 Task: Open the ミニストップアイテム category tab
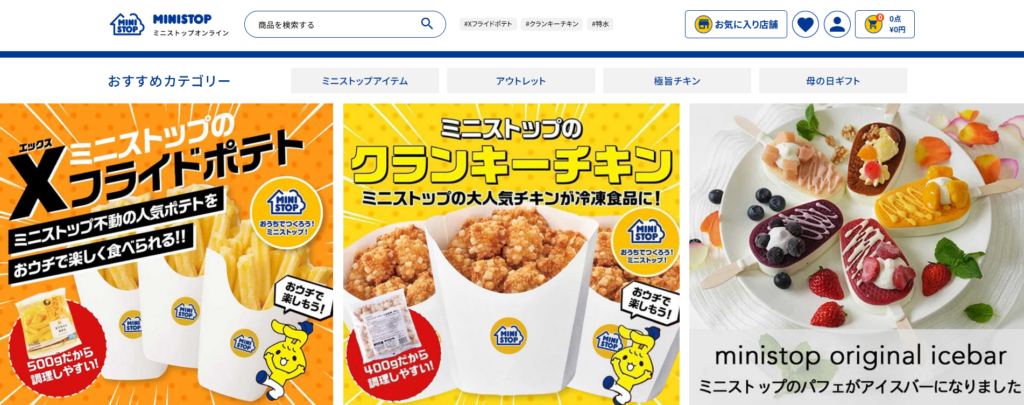(365, 81)
